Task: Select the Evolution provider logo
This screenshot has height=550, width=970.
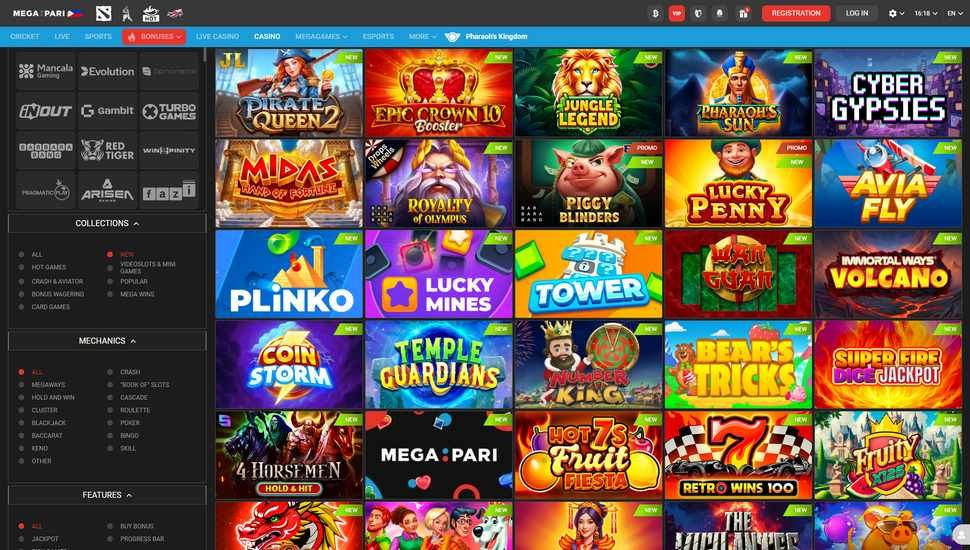Action: [108, 71]
